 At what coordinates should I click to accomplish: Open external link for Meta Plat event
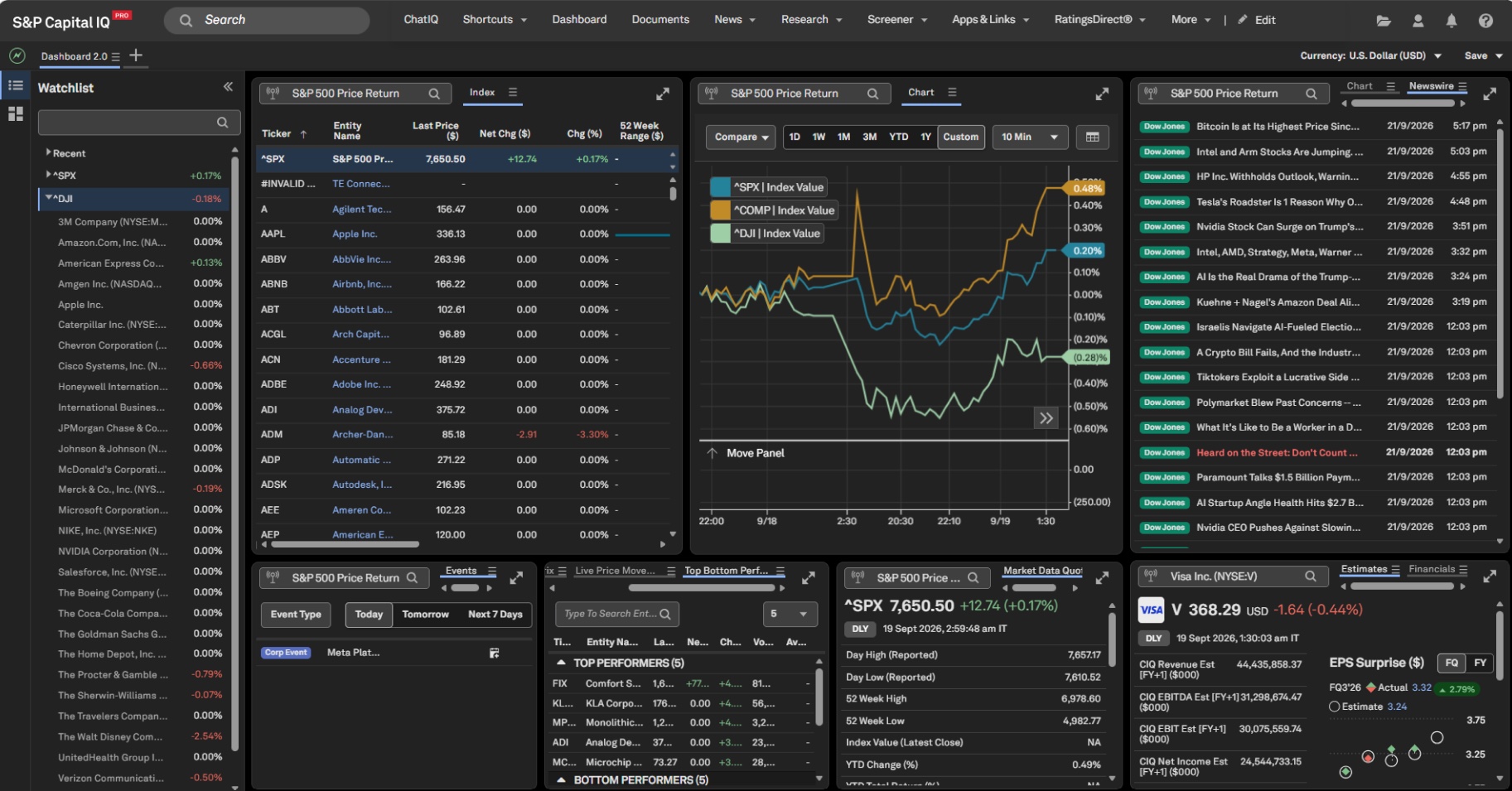(x=495, y=654)
